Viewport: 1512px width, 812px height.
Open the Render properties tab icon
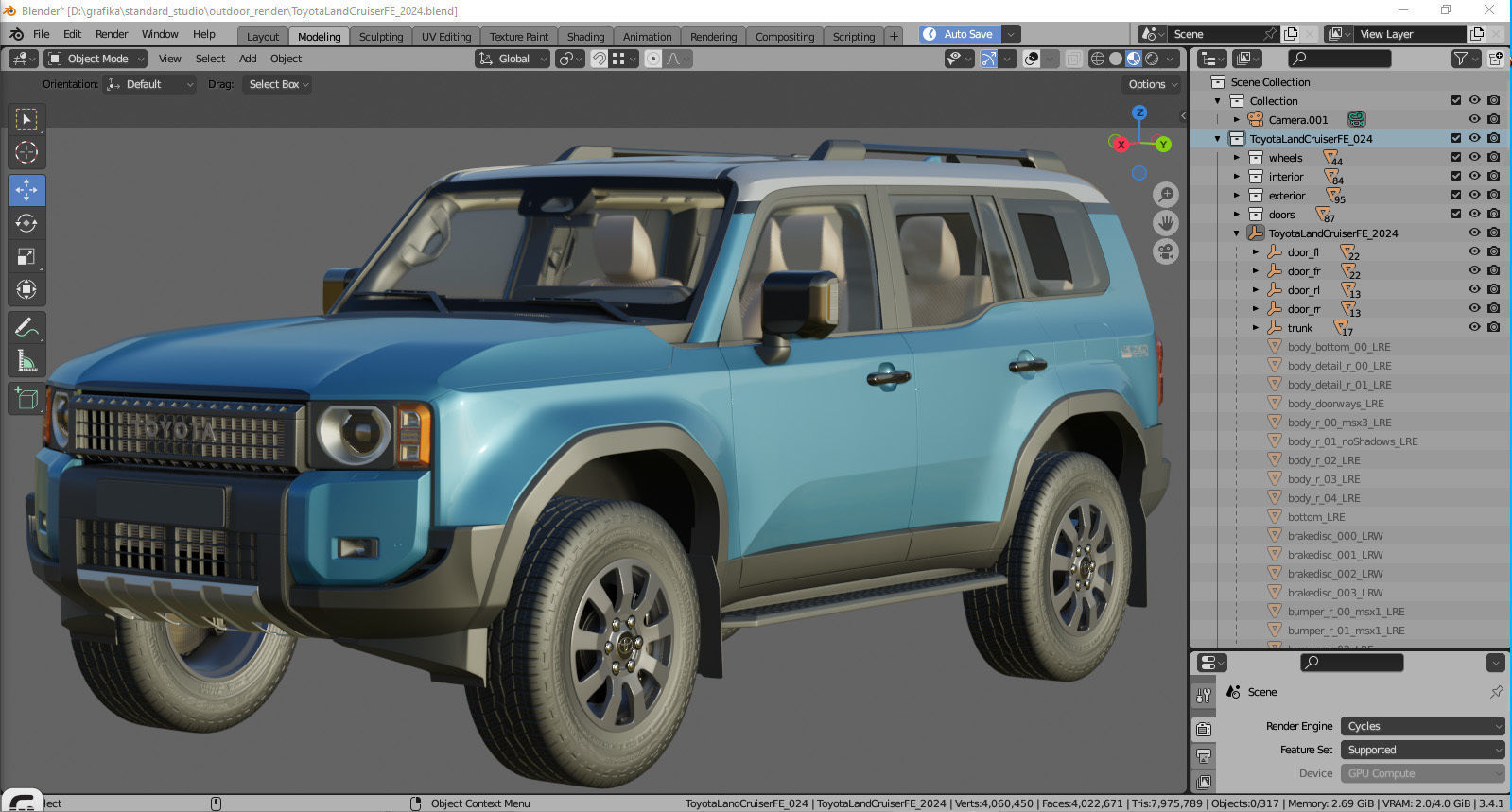(x=1204, y=729)
